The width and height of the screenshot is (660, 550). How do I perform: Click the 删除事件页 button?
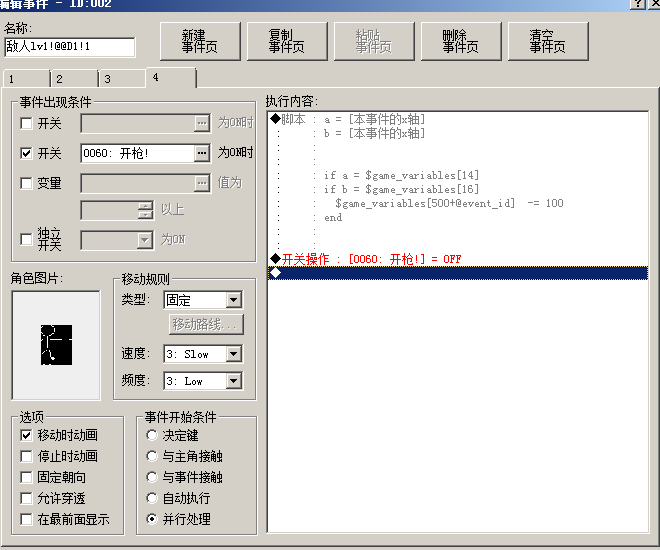coord(461,41)
